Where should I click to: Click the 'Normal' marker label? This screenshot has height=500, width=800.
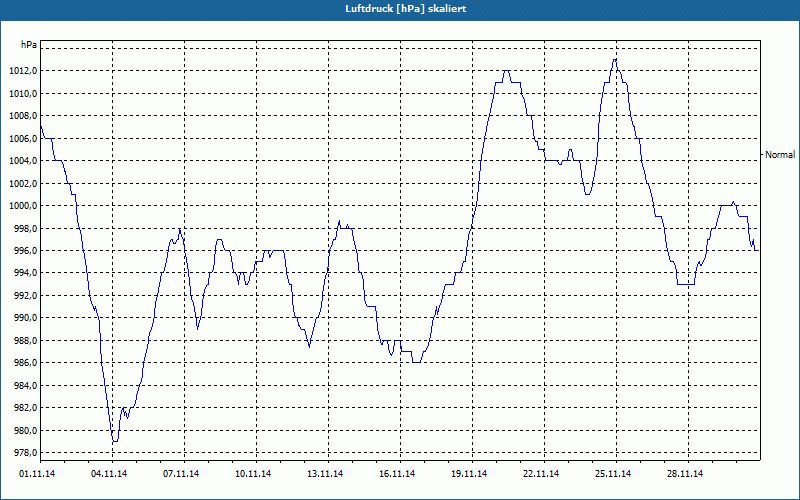point(780,155)
